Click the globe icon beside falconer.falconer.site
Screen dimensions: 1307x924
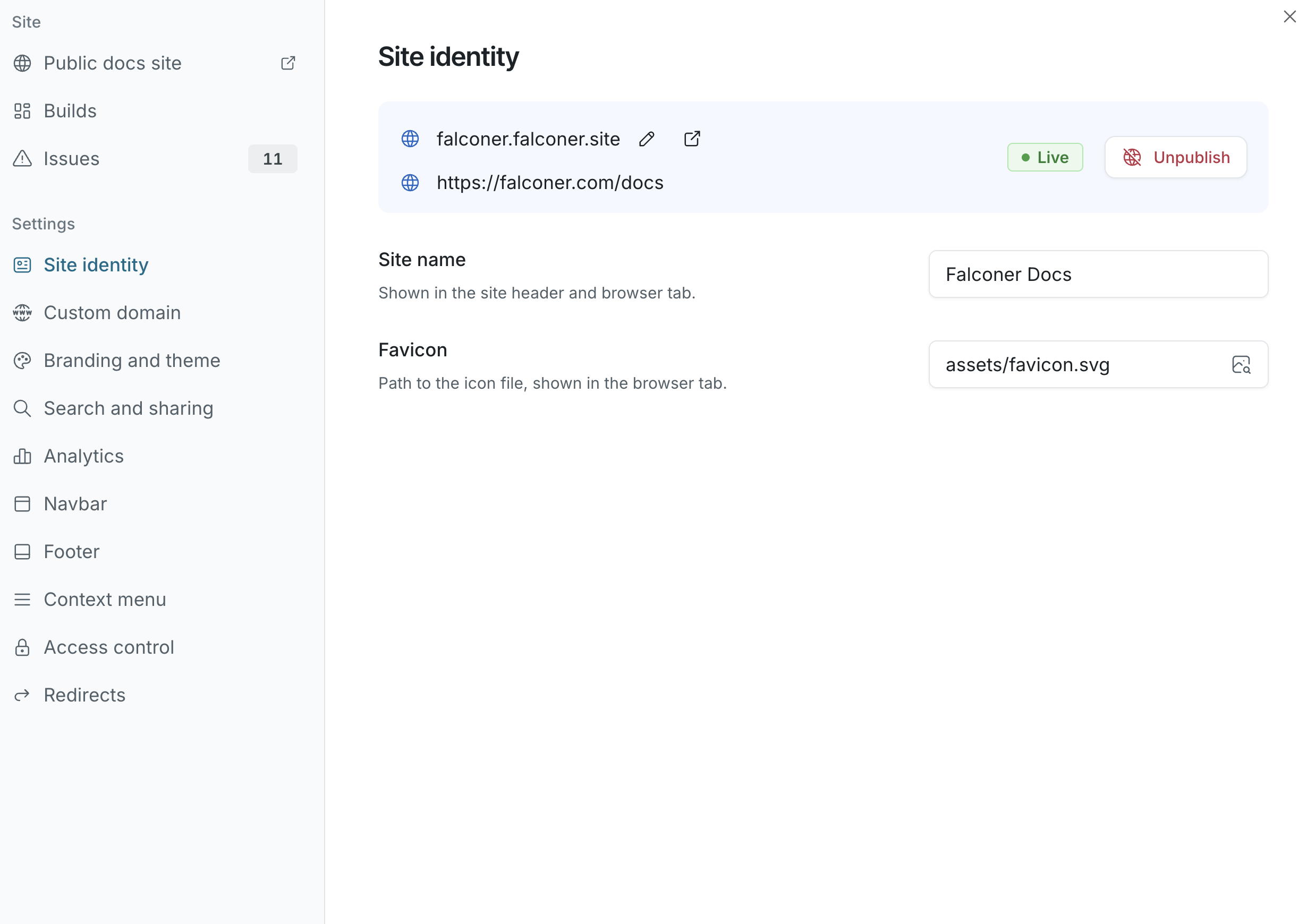click(x=410, y=139)
